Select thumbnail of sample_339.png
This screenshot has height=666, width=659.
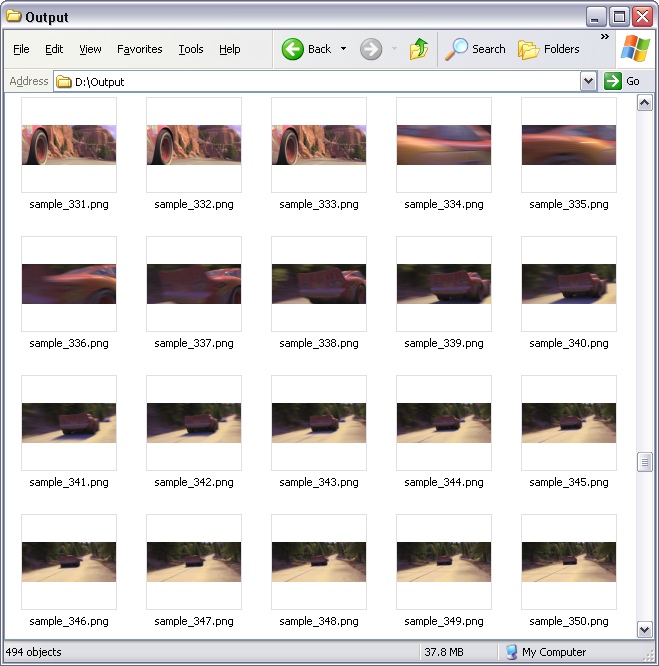pos(444,284)
